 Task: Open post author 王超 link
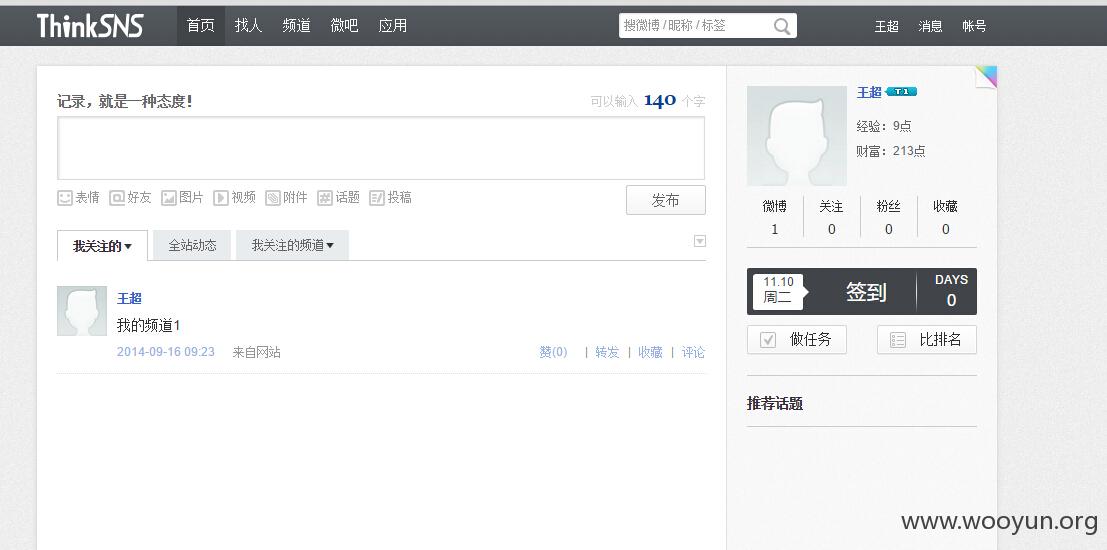(x=129, y=299)
